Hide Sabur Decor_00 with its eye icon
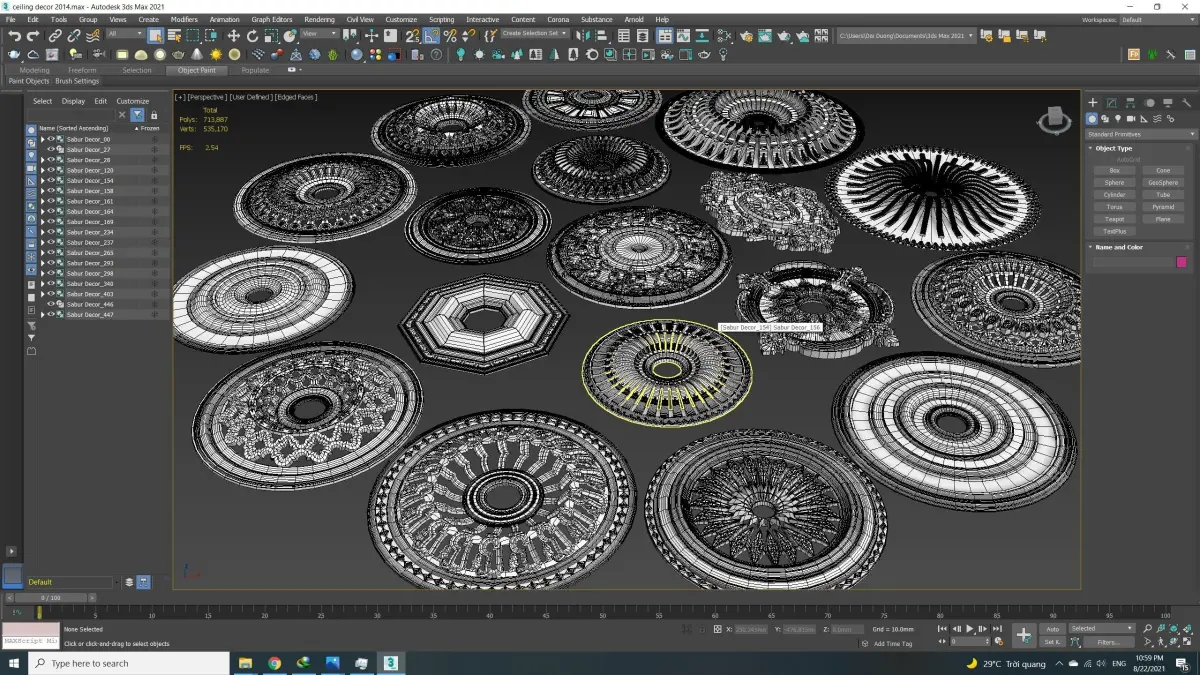1200x675 pixels. (x=51, y=139)
